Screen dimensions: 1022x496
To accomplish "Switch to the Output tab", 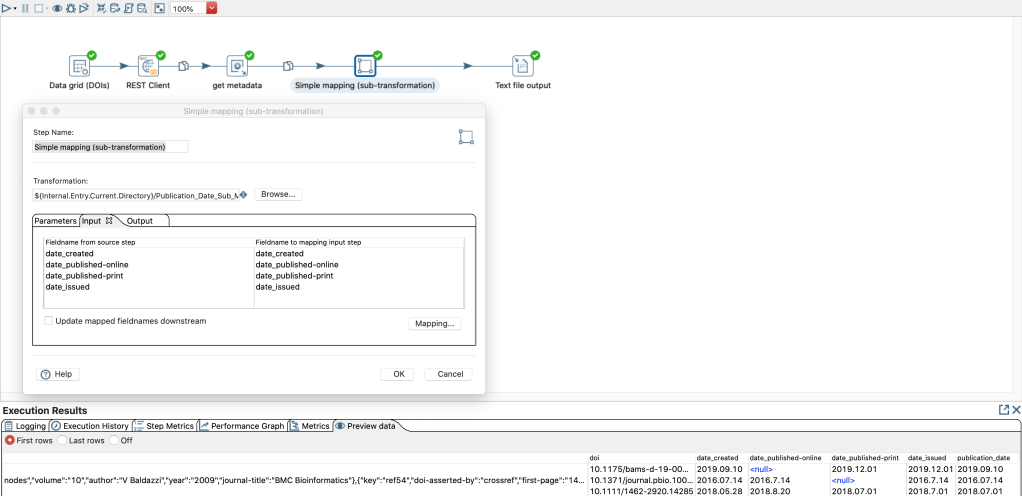I will tap(139, 220).
